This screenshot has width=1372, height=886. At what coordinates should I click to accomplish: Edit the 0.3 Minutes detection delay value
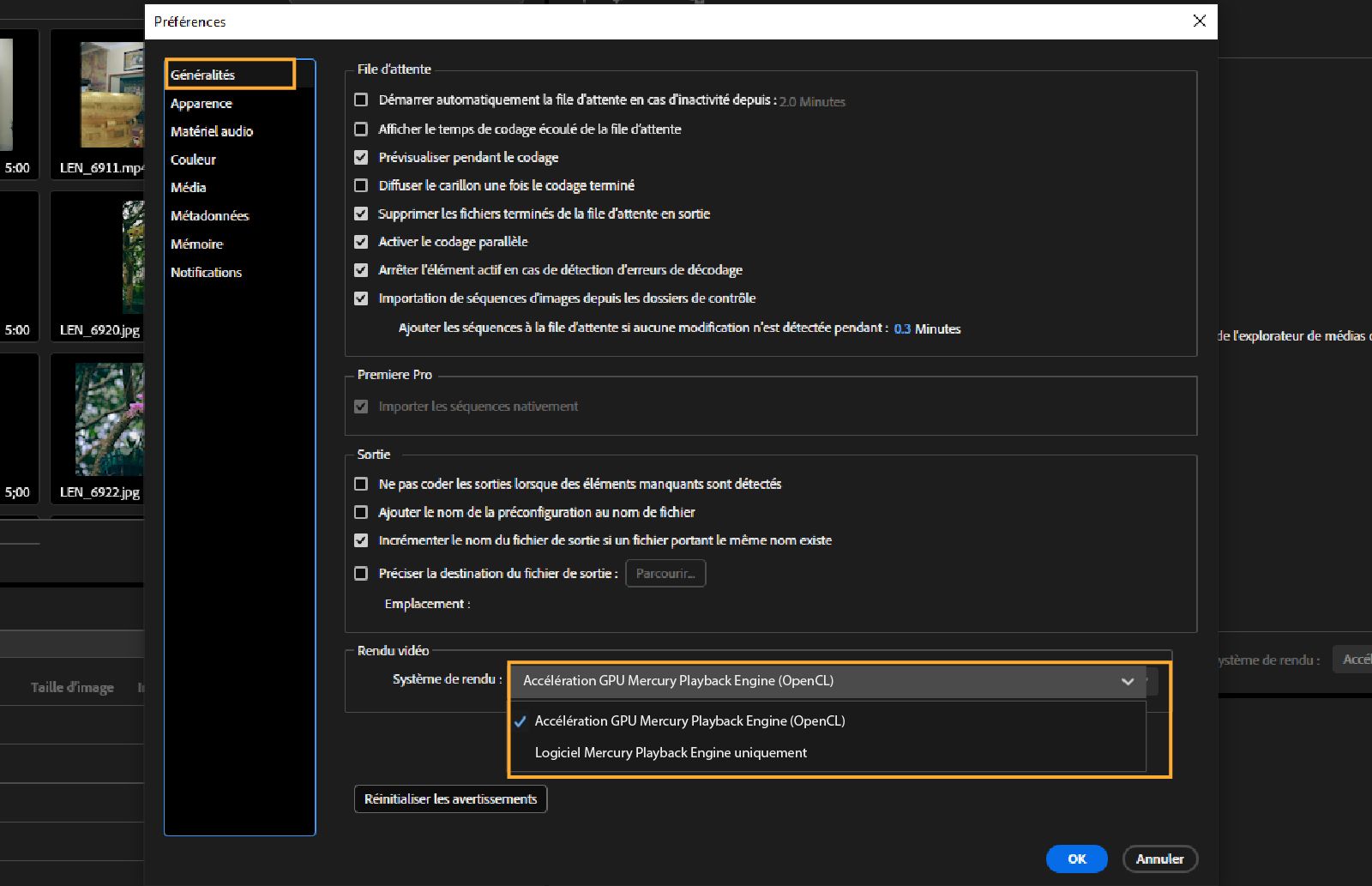coord(905,328)
